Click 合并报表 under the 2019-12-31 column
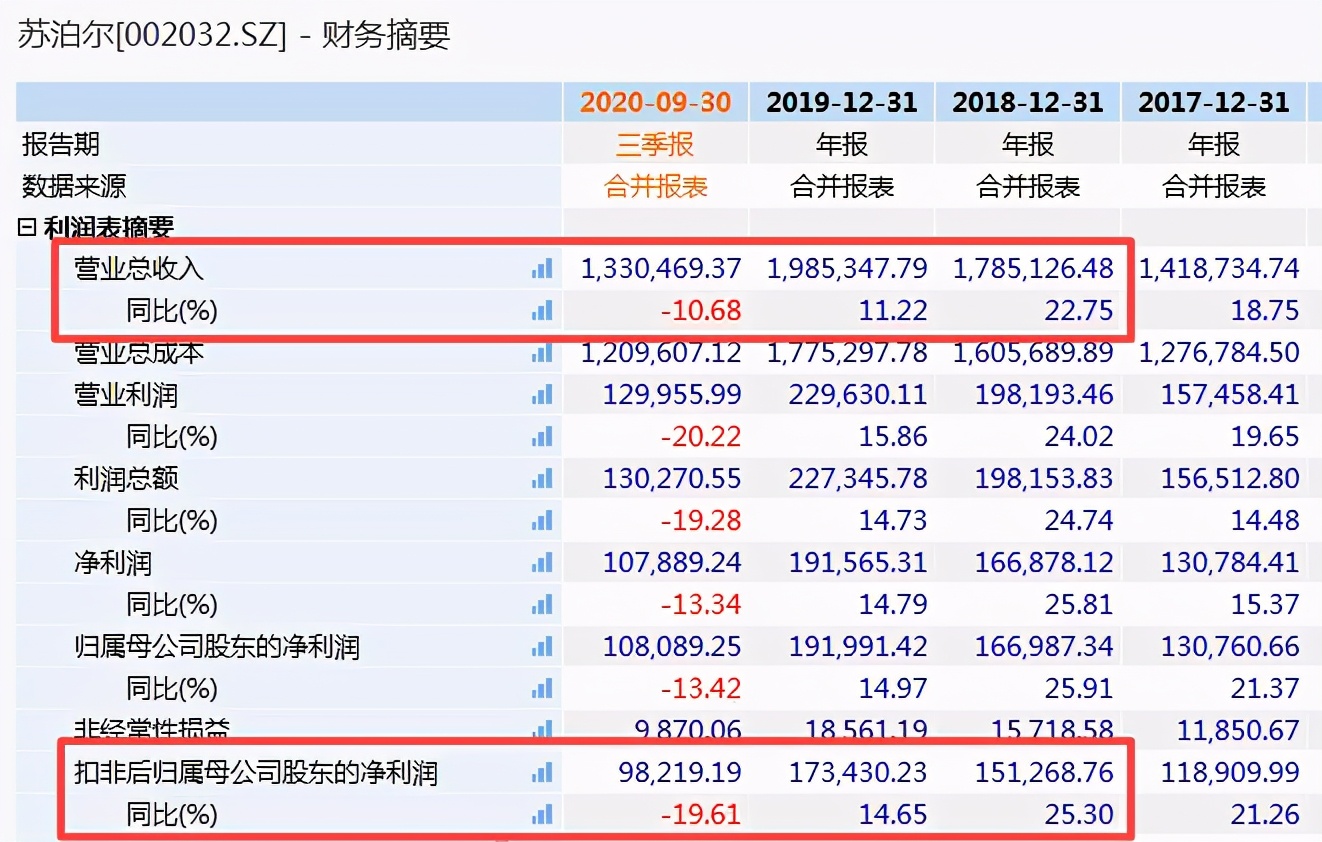Screen dimensions: 1322x842 pos(842,187)
